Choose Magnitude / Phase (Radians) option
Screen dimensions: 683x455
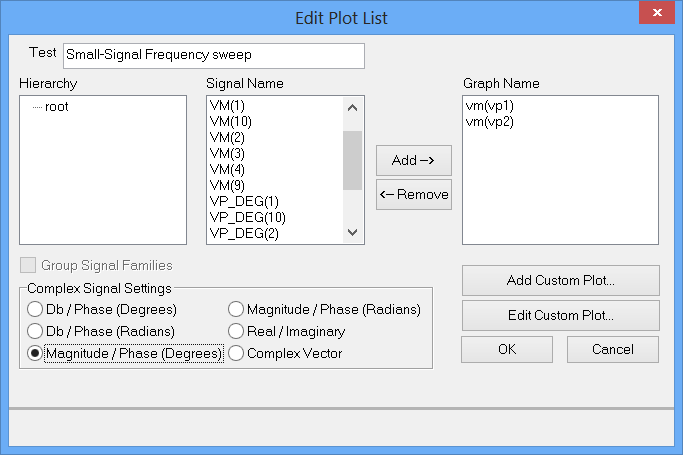point(236,309)
